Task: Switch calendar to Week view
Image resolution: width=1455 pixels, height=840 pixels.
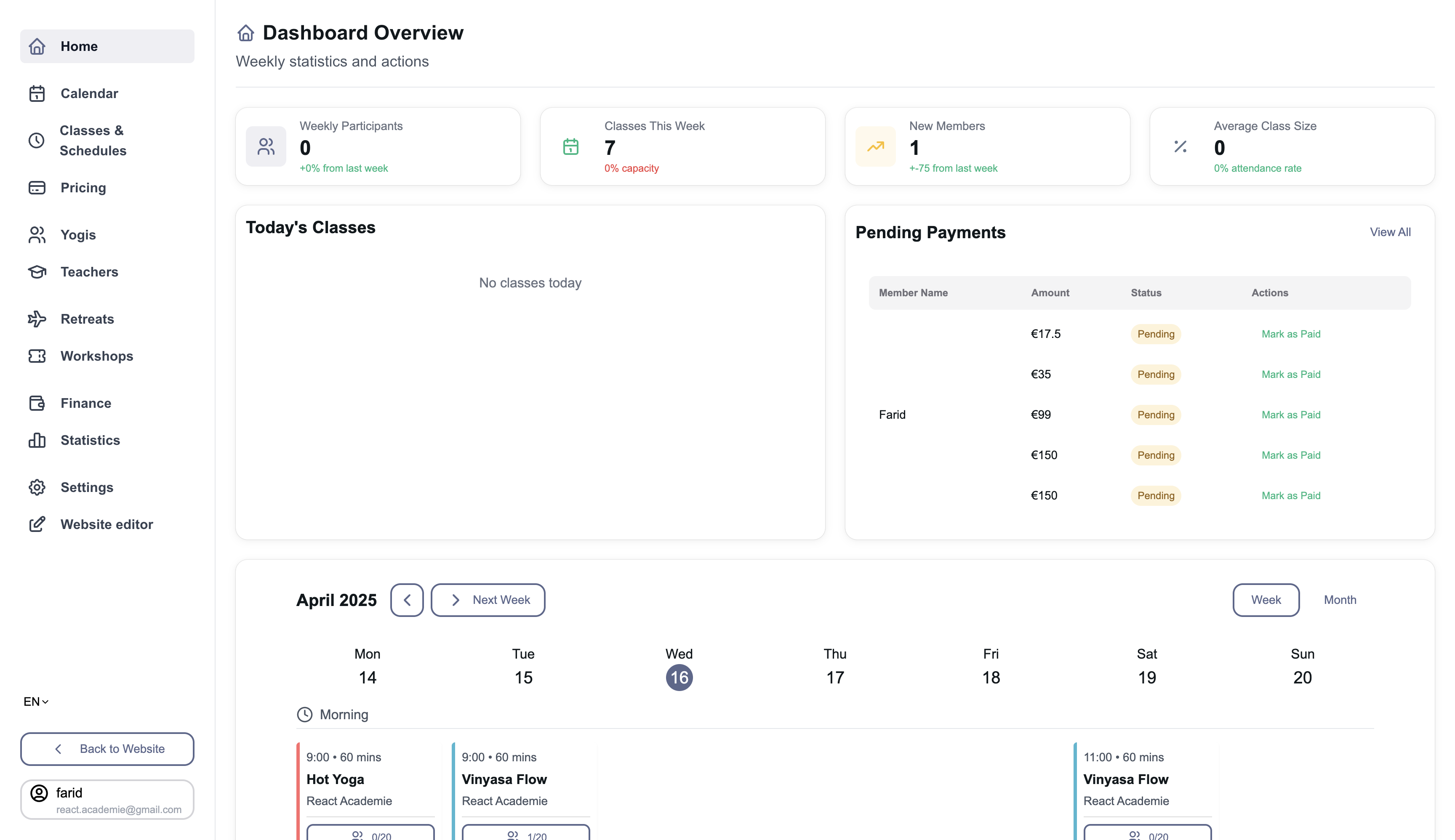Action: [1265, 600]
